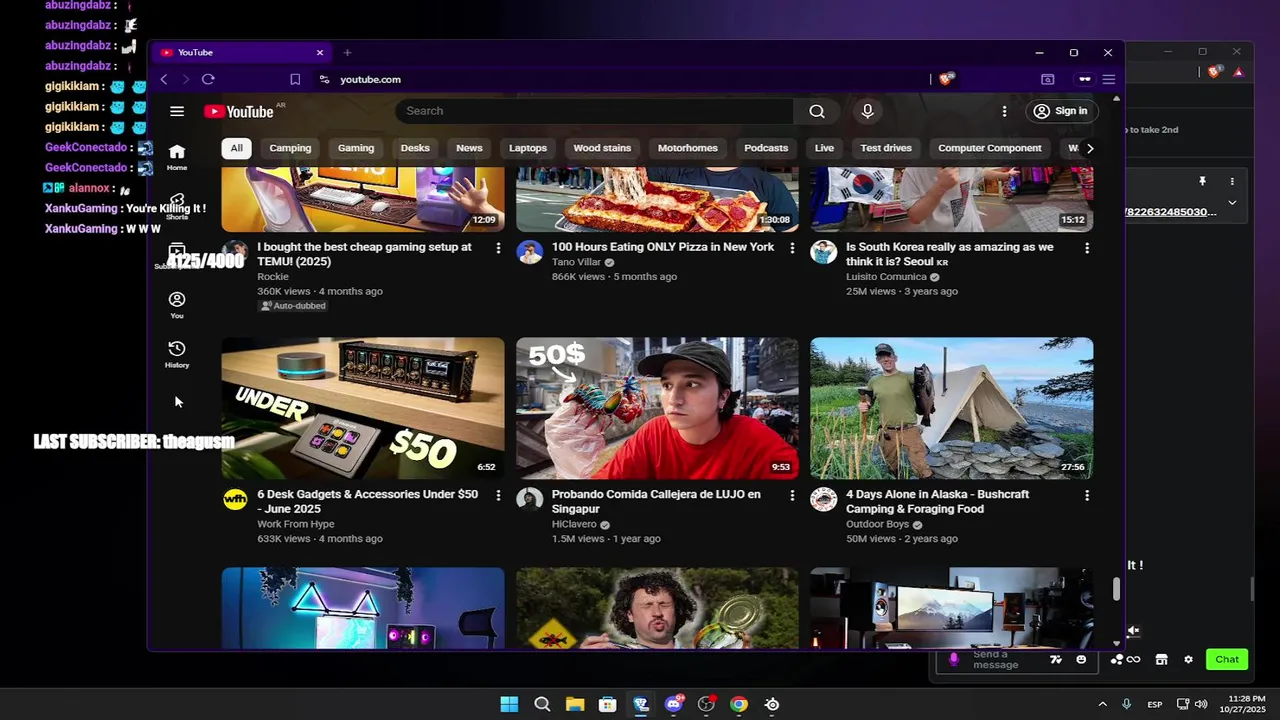Show hidden system tray icons chevron
The image size is (1280, 720).
coord(1102,704)
